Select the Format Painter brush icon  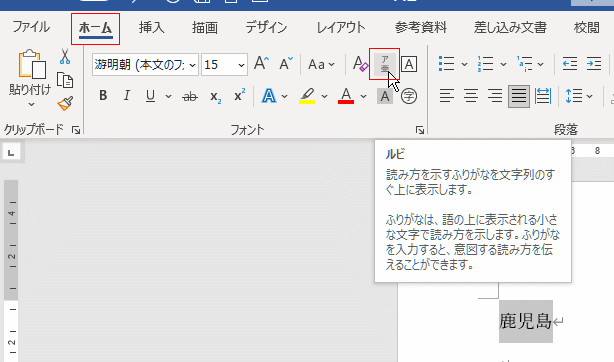point(65,103)
